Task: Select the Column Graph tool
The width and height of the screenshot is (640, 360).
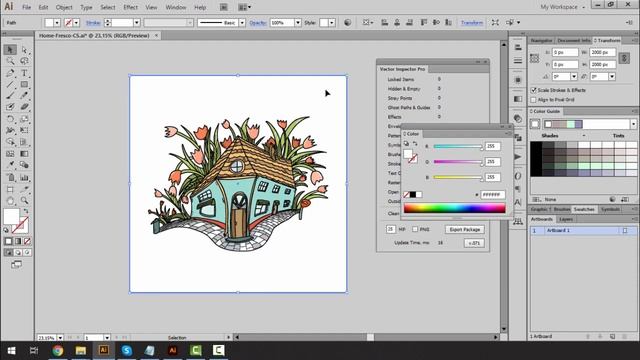Action: [x=24, y=178]
